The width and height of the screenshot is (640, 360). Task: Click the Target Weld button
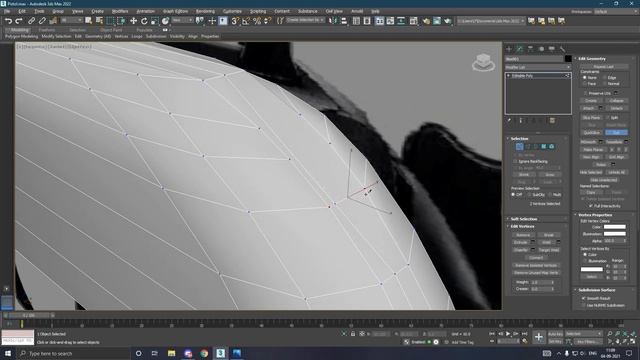click(549, 250)
